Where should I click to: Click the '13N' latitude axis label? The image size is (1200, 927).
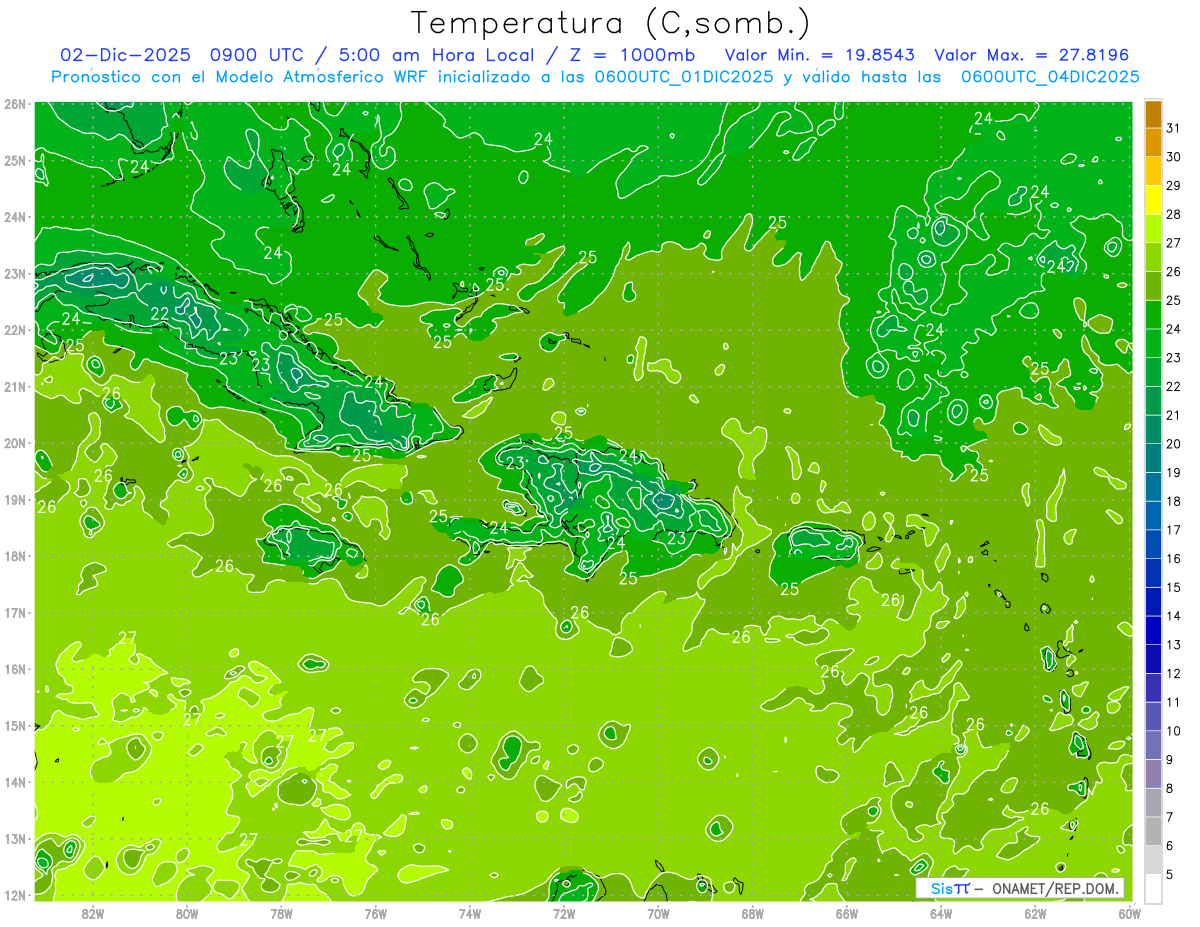click(x=14, y=839)
